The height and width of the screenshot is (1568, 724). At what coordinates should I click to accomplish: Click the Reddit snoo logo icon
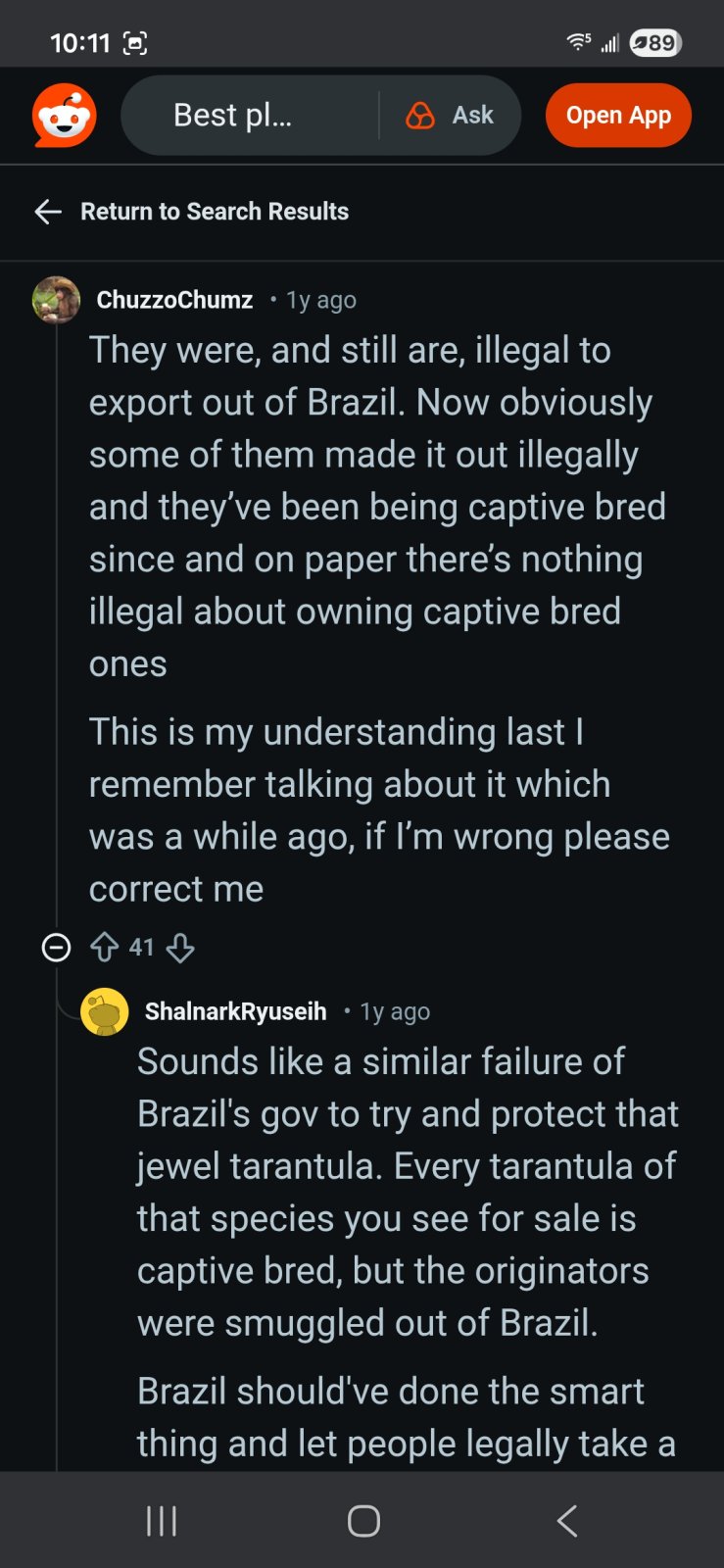65,115
